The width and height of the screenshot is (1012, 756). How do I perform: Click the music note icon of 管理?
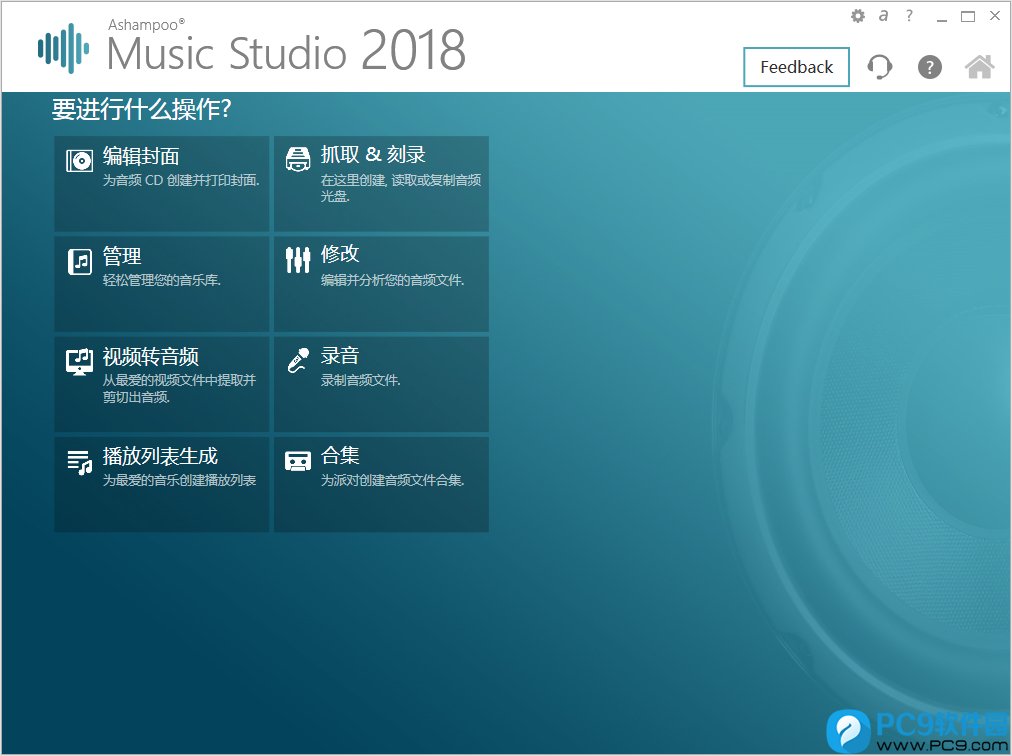pyautogui.click(x=80, y=261)
